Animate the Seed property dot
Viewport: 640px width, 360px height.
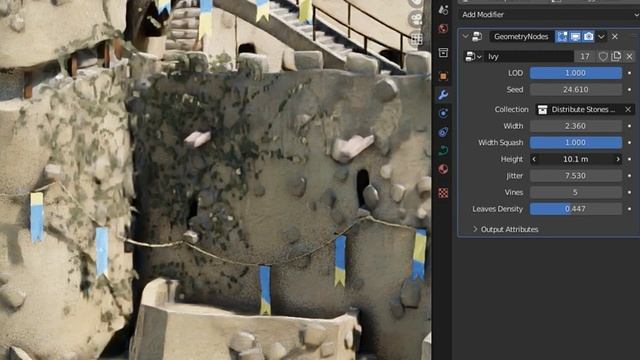[x=629, y=89]
